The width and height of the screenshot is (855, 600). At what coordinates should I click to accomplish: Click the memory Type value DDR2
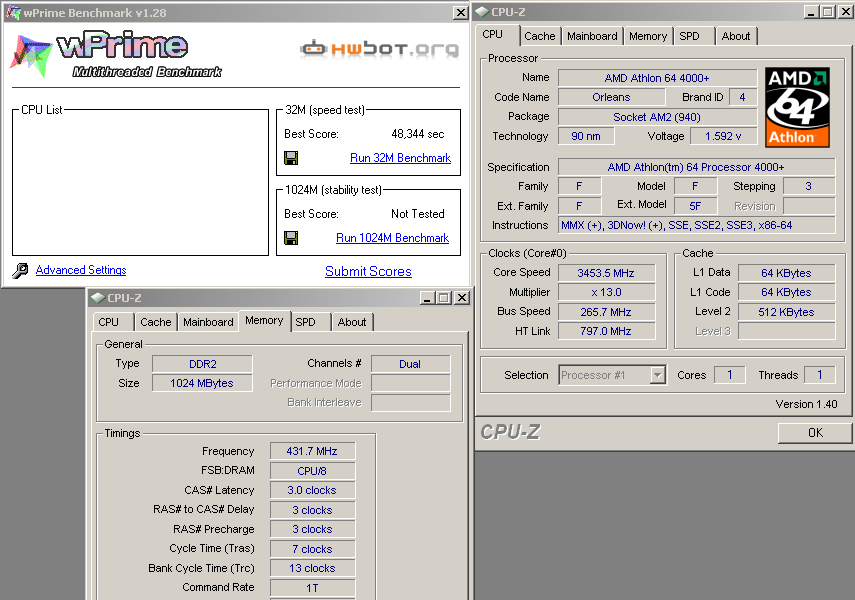[x=202, y=364]
